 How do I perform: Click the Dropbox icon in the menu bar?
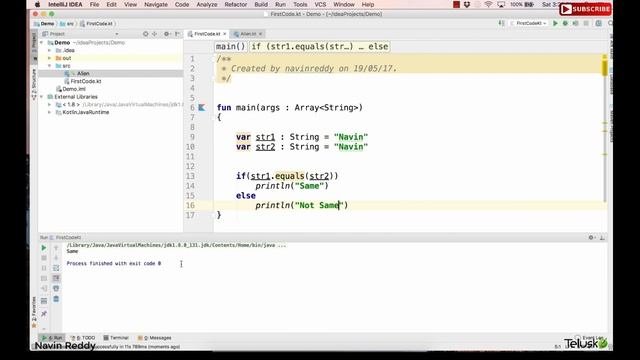(467, 4)
